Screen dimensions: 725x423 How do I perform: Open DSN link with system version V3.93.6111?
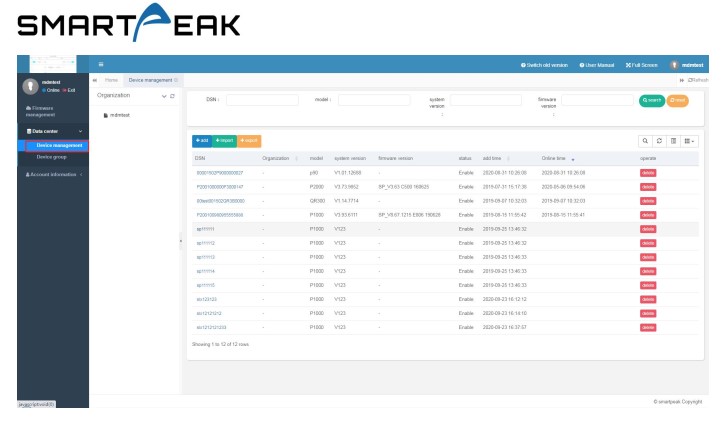(220, 215)
